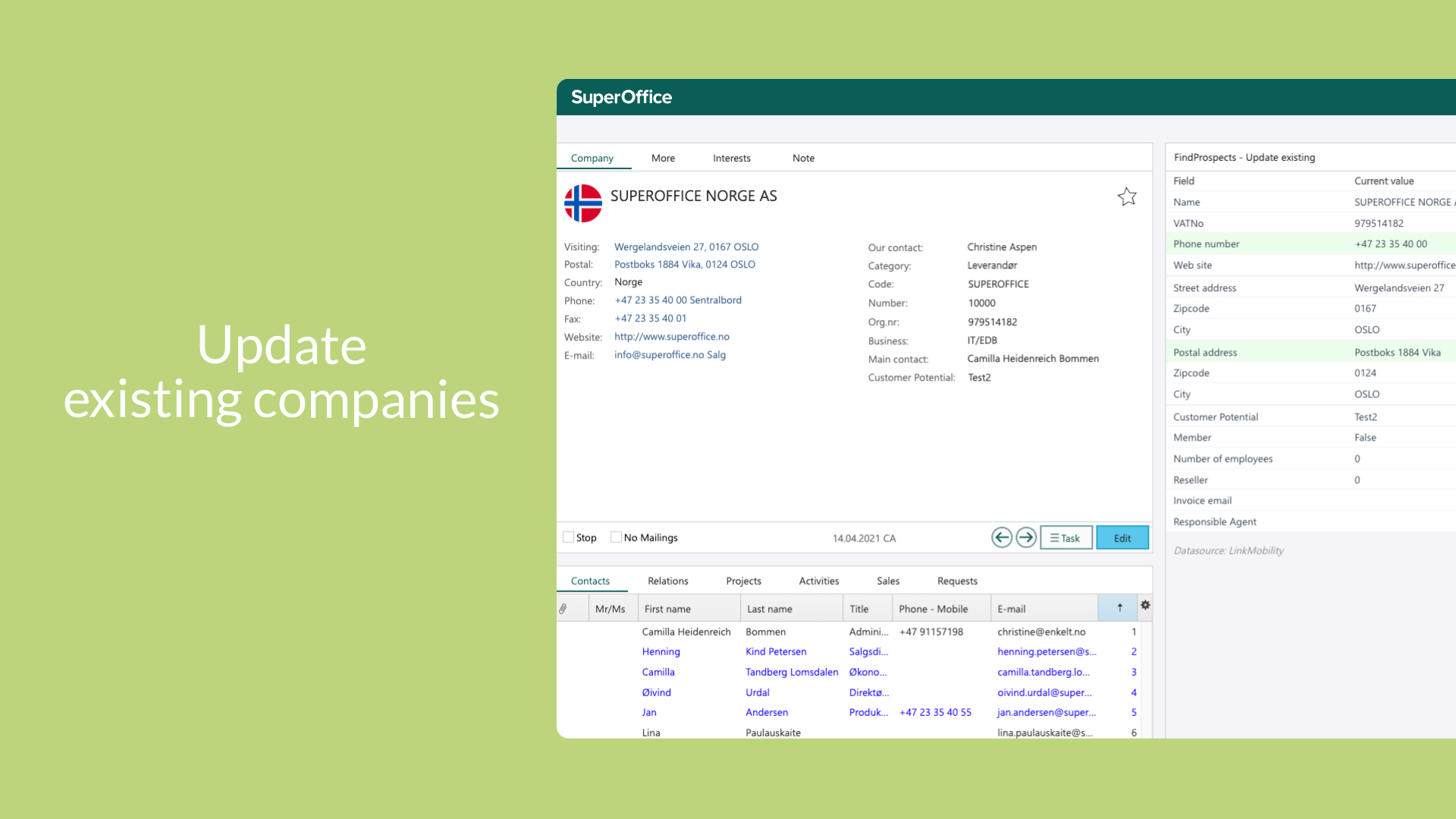Viewport: 1456px width, 819px height.
Task: Sort by Phone - Mobile column header
Action: [x=942, y=608]
